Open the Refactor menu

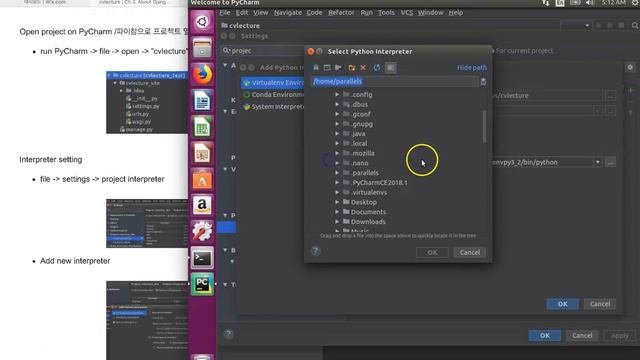(341, 13)
